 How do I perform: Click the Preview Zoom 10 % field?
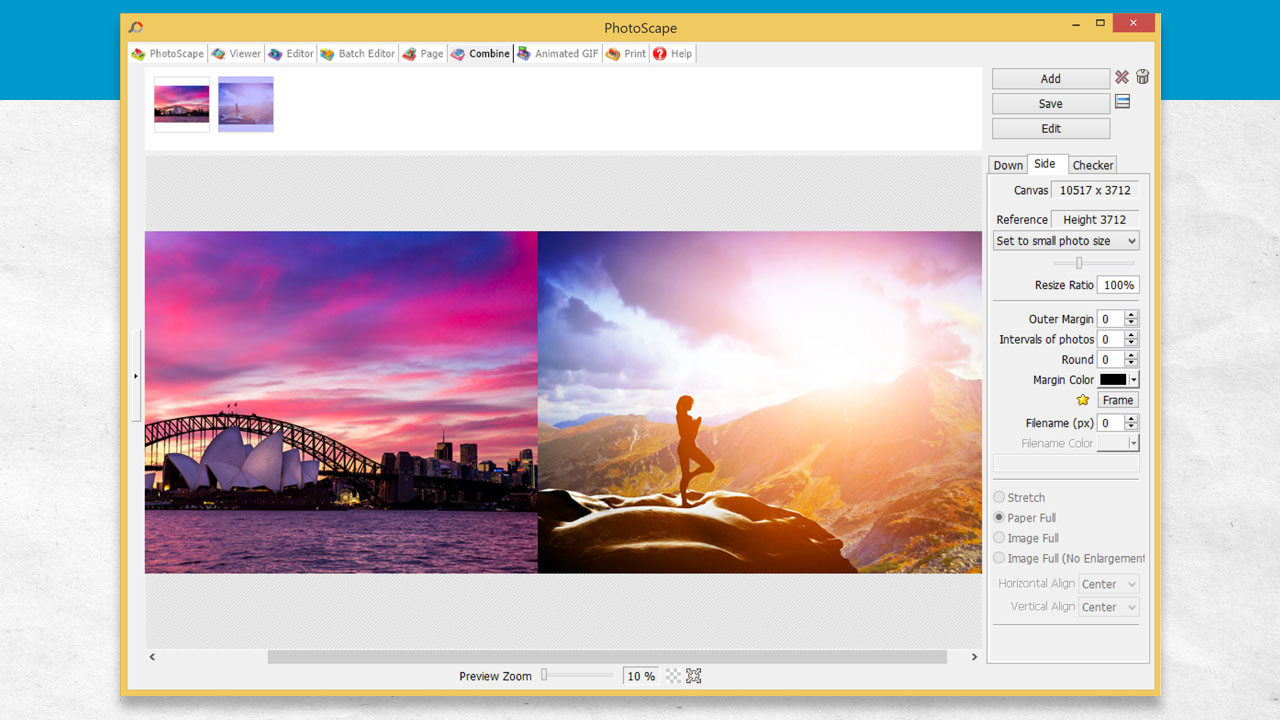click(641, 676)
